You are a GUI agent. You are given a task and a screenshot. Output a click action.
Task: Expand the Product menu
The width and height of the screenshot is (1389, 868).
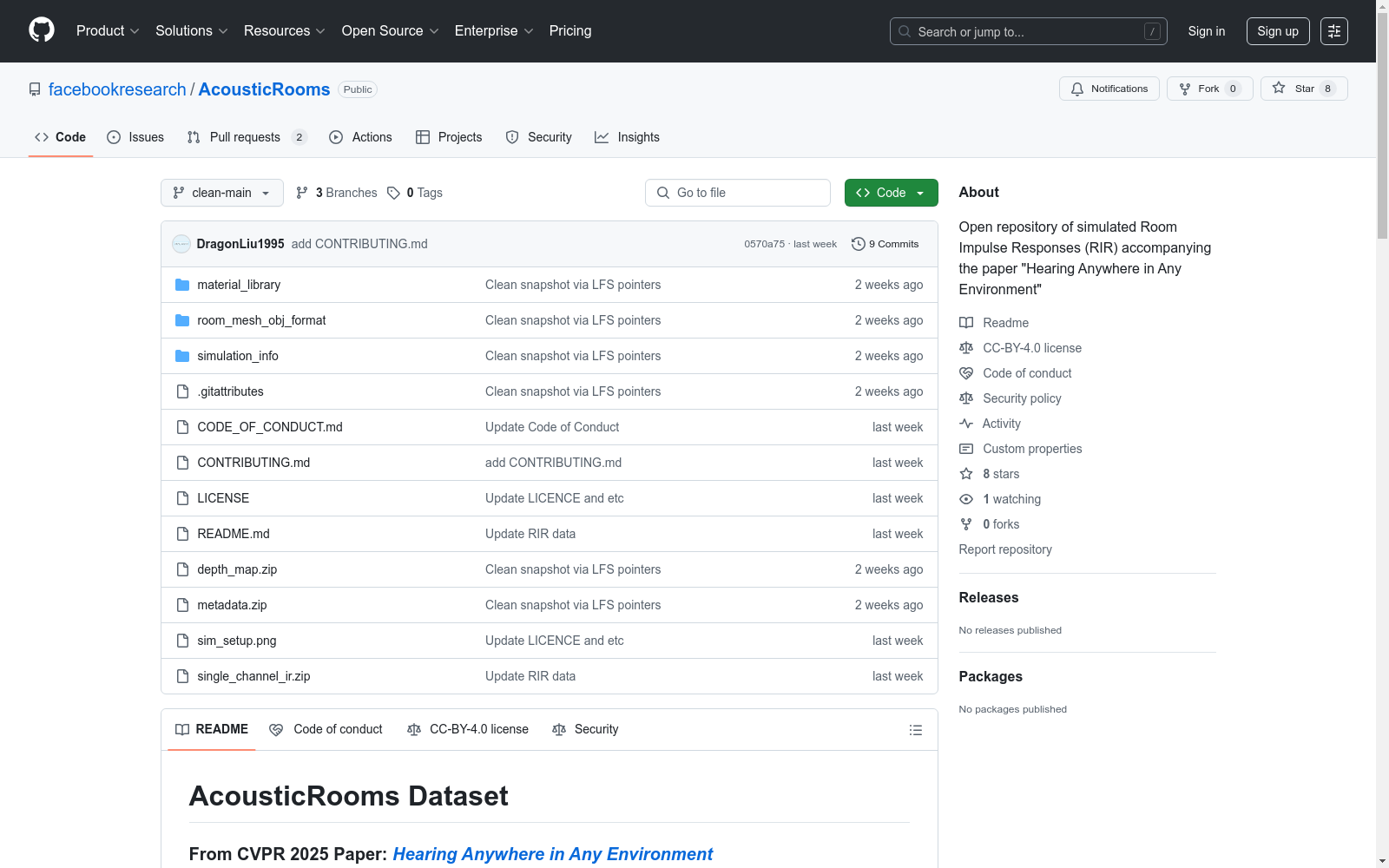108,31
